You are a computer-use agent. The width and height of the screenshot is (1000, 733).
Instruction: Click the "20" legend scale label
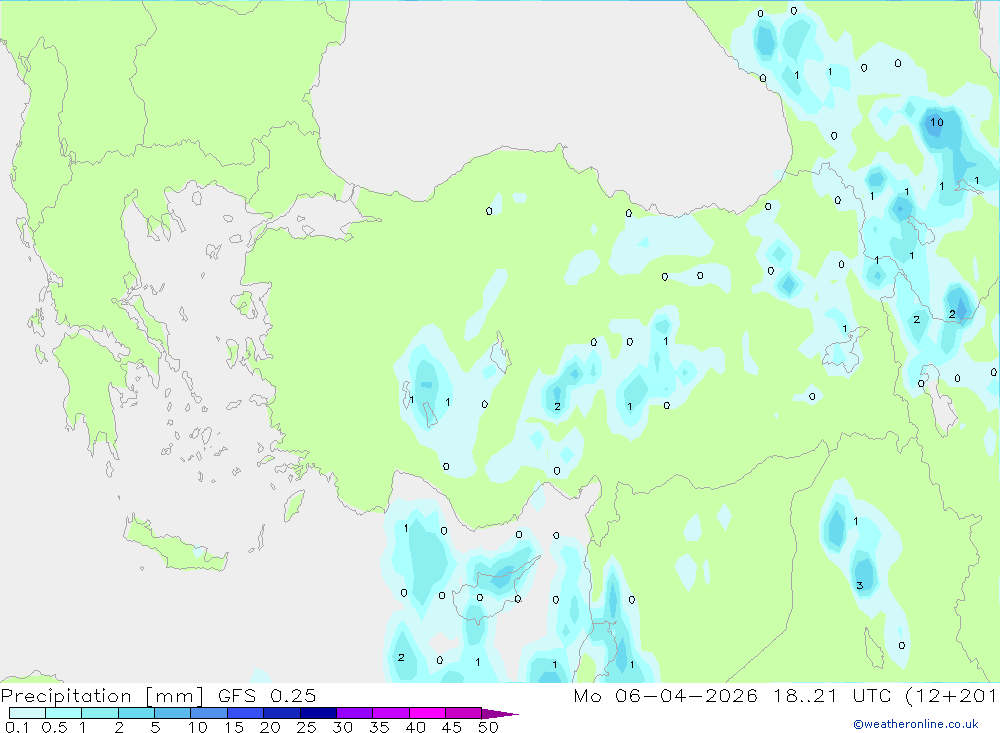[270, 727]
